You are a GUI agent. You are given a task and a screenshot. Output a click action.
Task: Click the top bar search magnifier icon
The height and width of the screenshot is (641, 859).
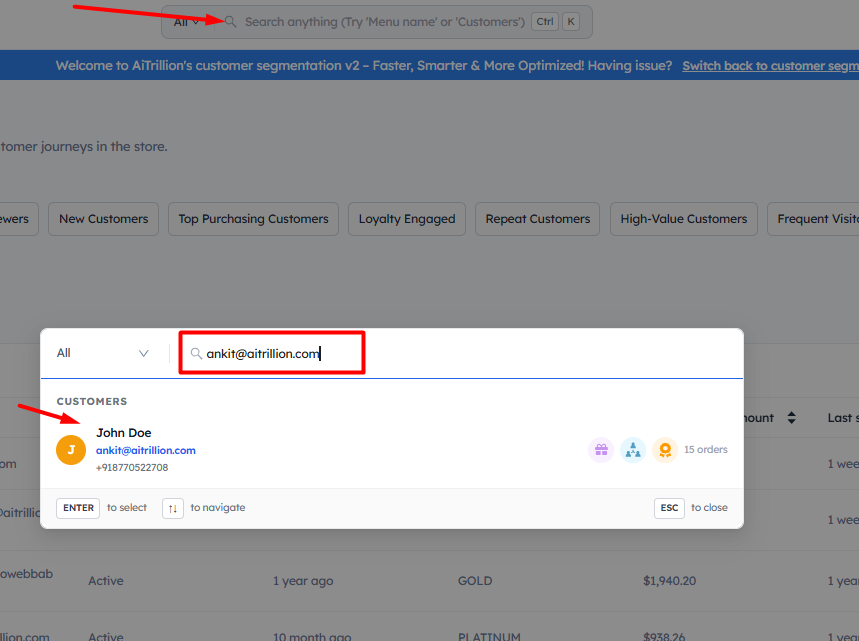coord(231,22)
